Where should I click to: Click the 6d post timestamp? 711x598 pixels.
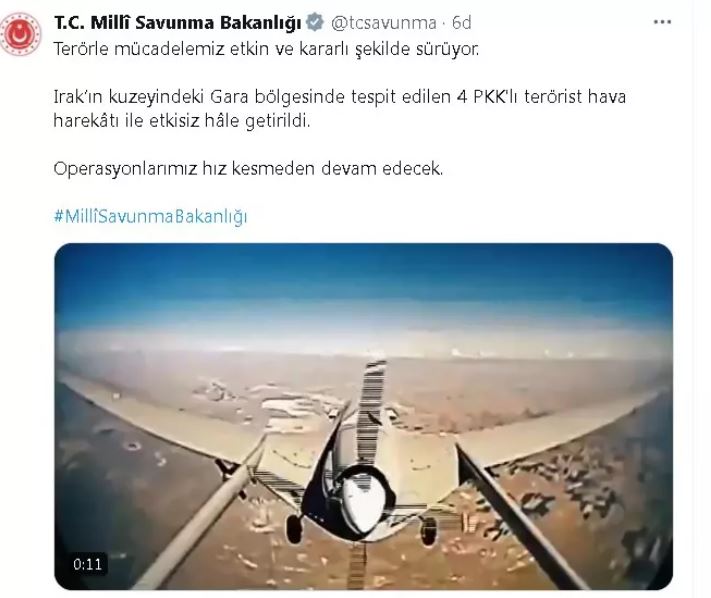point(462,23)
